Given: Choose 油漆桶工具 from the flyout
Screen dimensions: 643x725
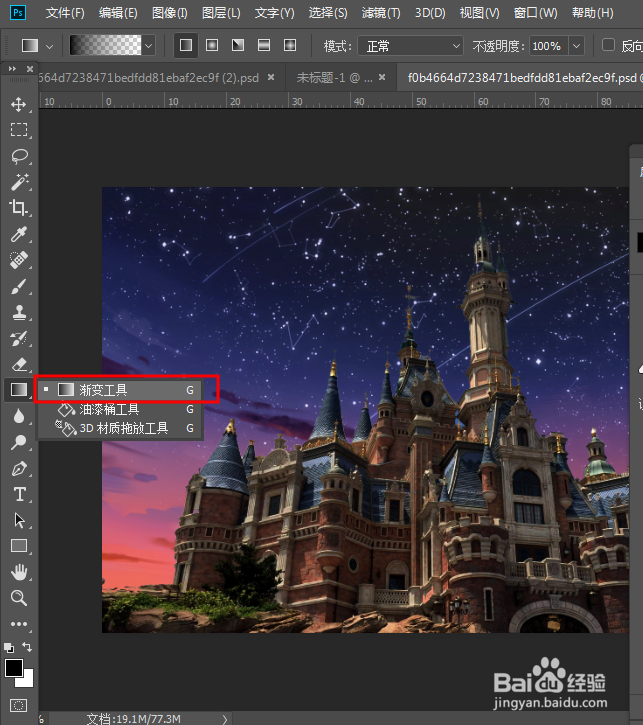Looking at the screenshot, I should [x=121, y=409].
